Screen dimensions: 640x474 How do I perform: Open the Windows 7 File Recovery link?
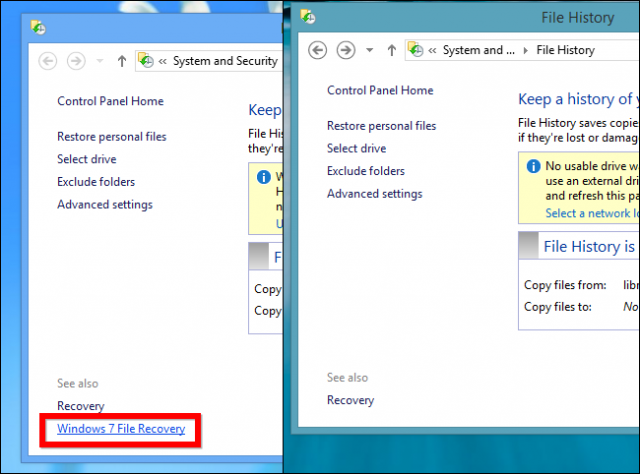coord(121,429)
